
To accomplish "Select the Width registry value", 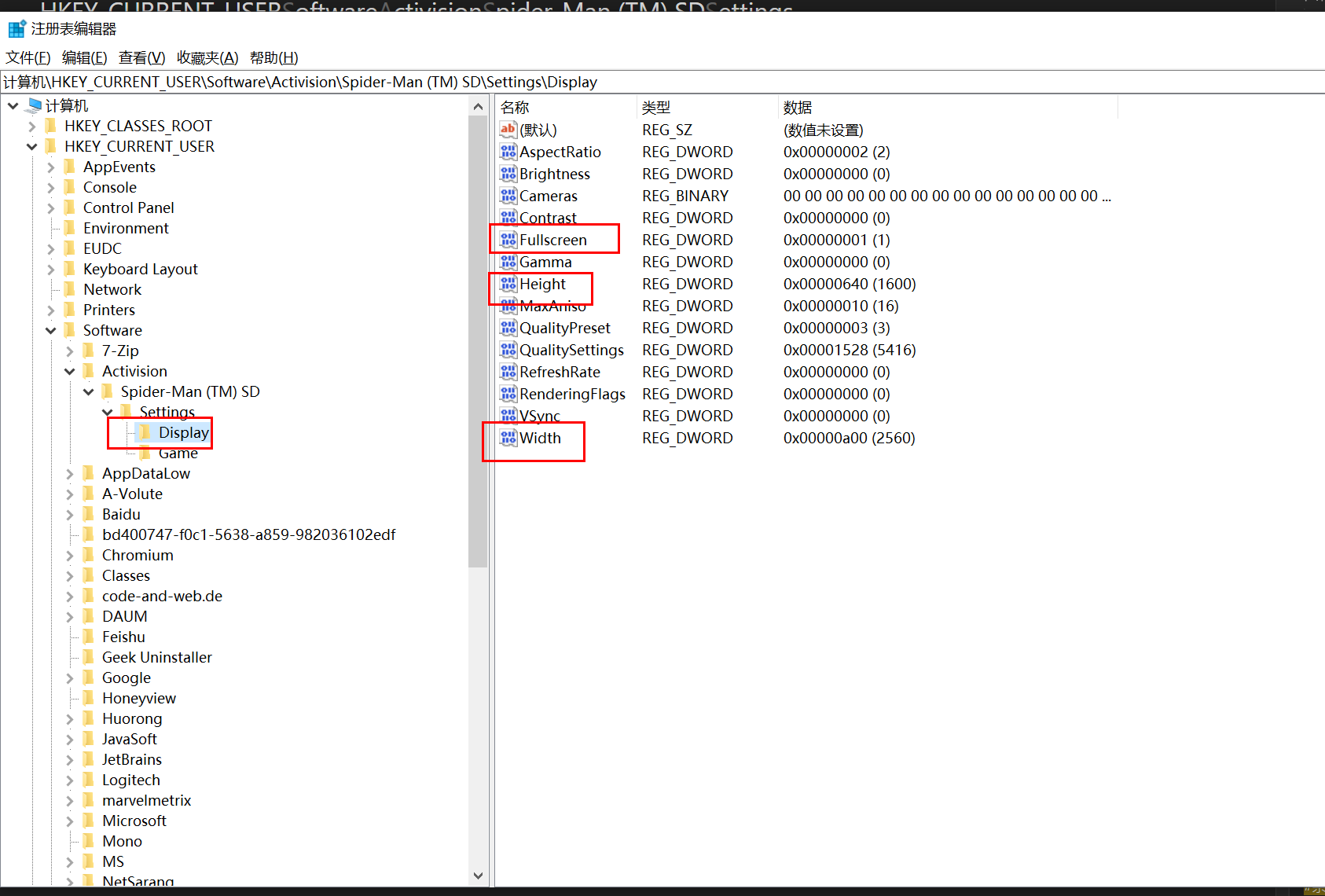I will click(540, 438).
